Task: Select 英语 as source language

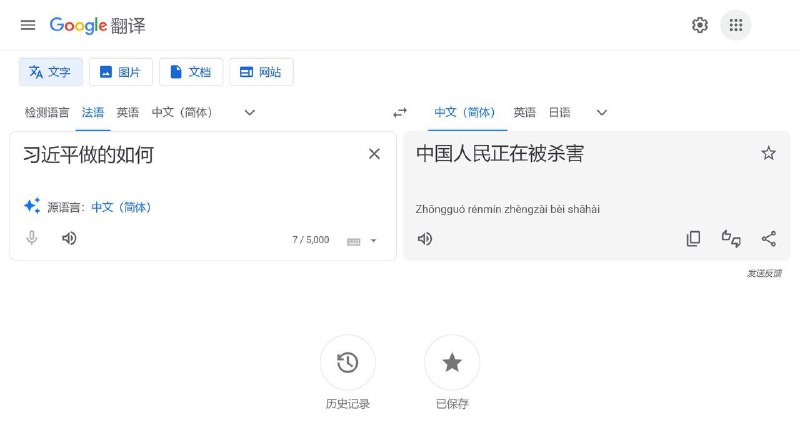Action: 128,112
